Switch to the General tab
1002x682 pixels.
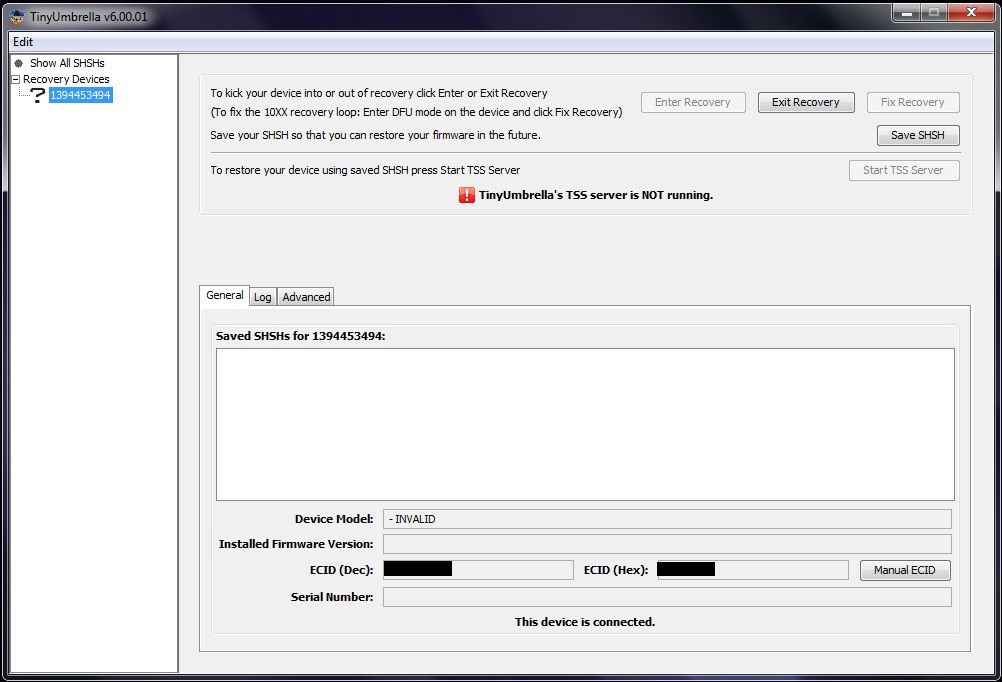(x=224, y=295)
